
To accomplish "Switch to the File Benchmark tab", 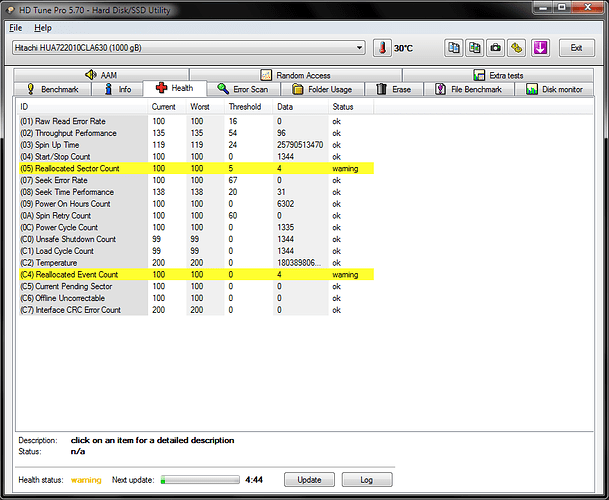I will [469, 89].
